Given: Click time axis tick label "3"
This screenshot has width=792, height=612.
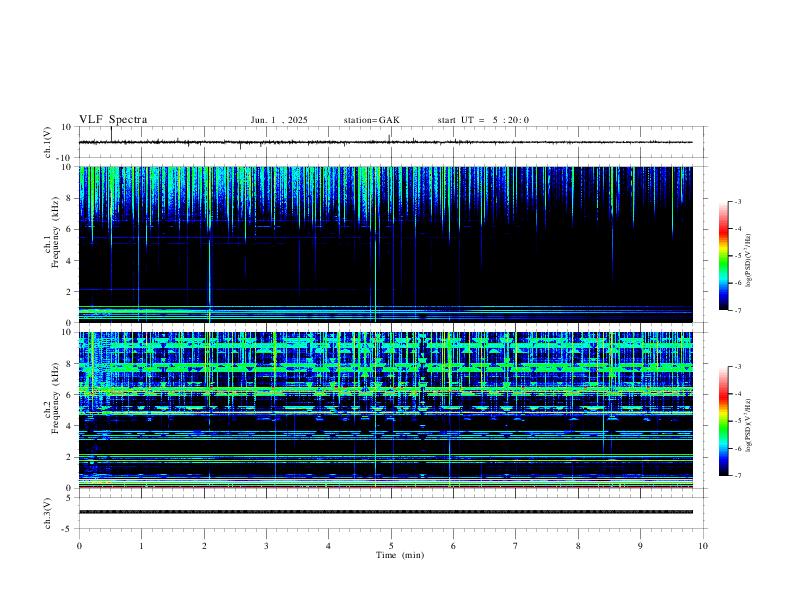Looking at the screenshot, I should (266, 546).
